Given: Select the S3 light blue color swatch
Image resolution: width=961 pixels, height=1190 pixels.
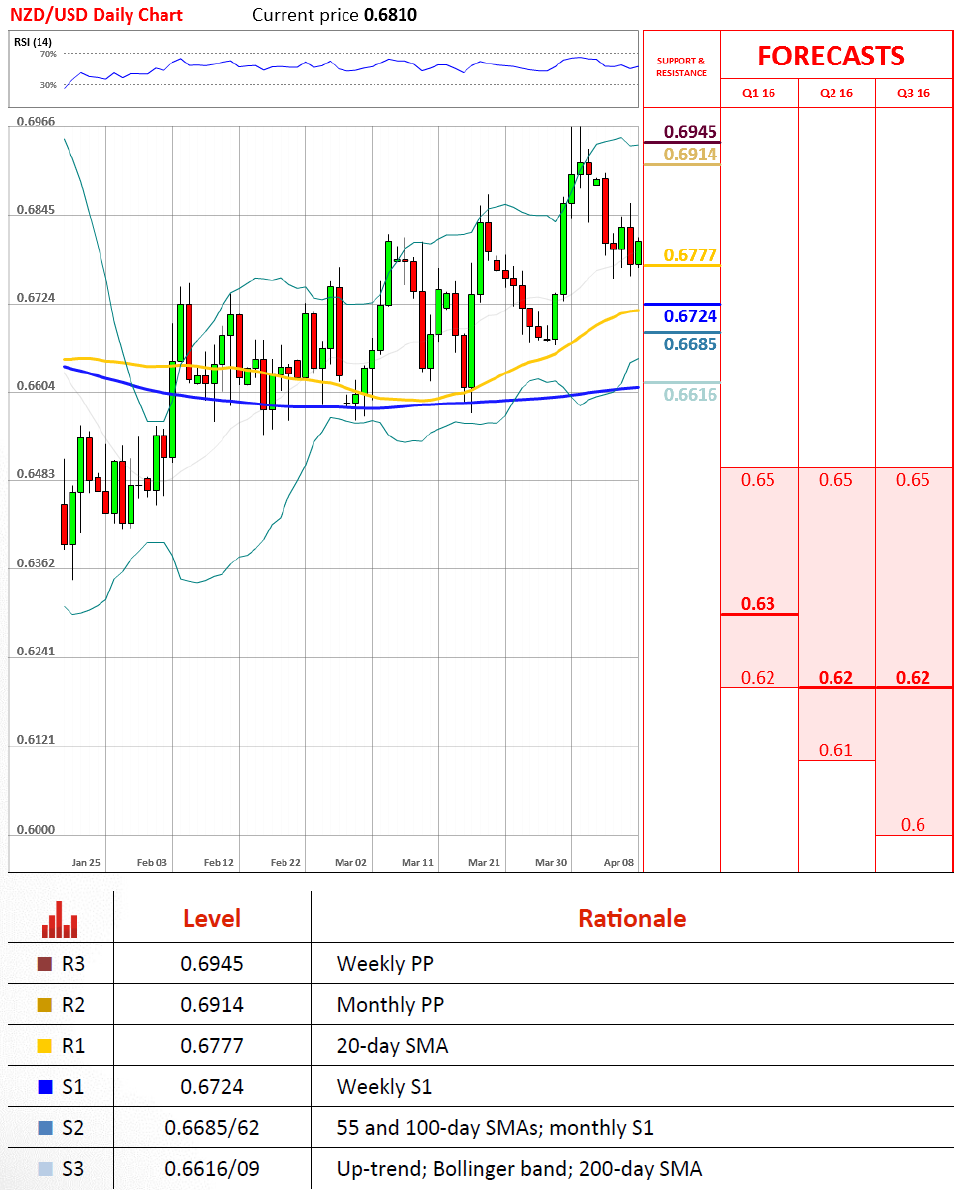Looking at the screenshot, I should click(x=45, y=1169).
